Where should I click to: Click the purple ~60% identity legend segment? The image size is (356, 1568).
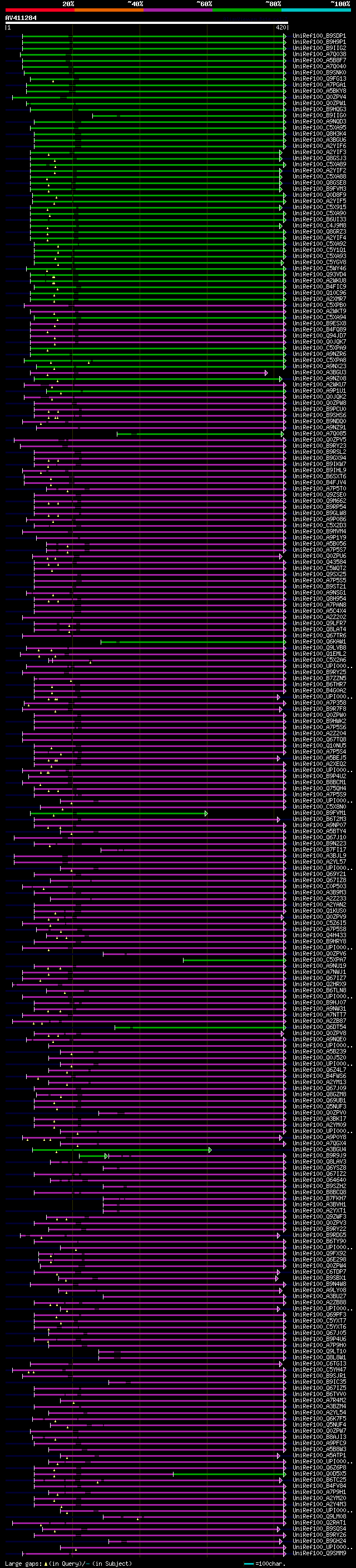click(x=177, y=10)
